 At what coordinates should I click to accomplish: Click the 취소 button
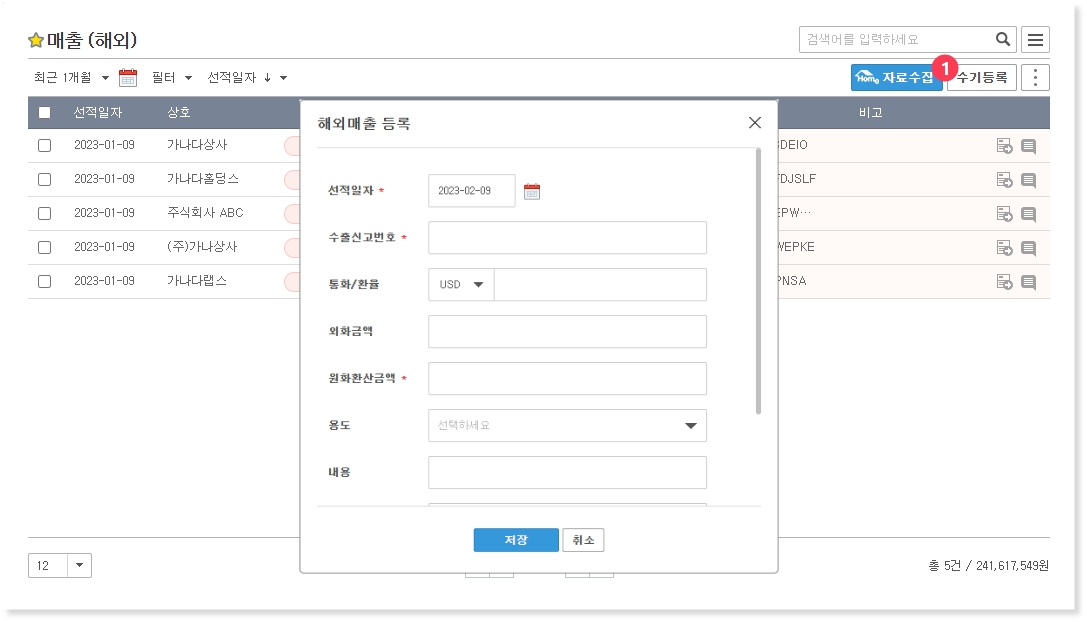pos(583,540)
